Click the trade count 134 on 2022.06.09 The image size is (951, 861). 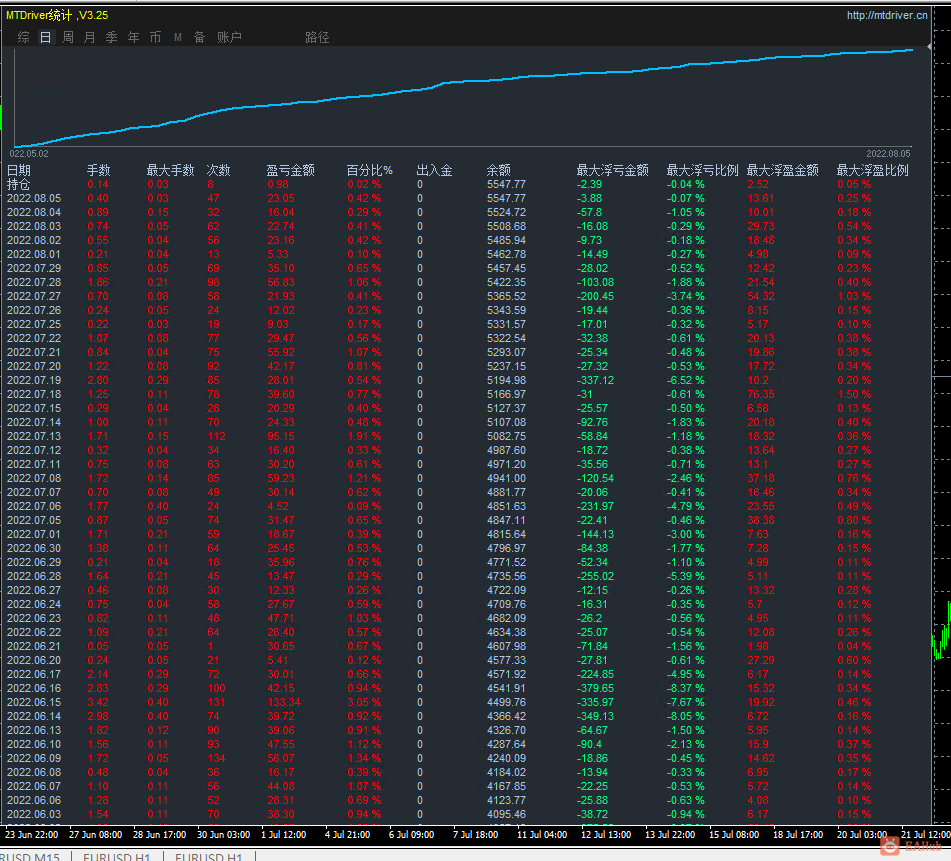tap(216, 759)
